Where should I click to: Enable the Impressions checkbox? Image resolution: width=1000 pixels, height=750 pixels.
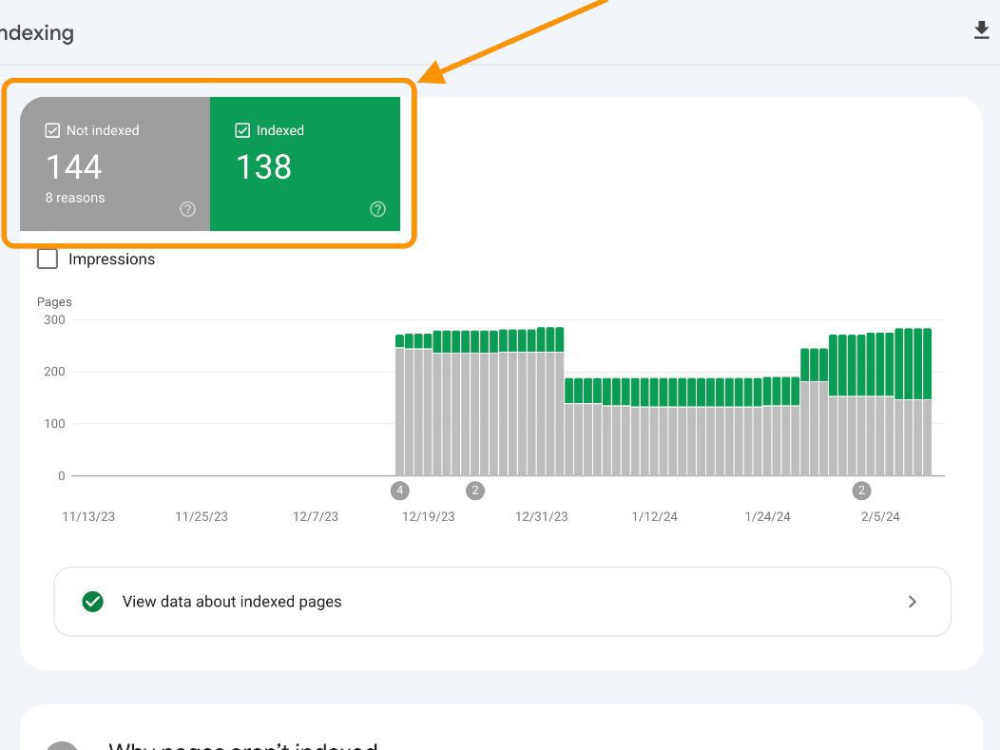pos(47,259)
